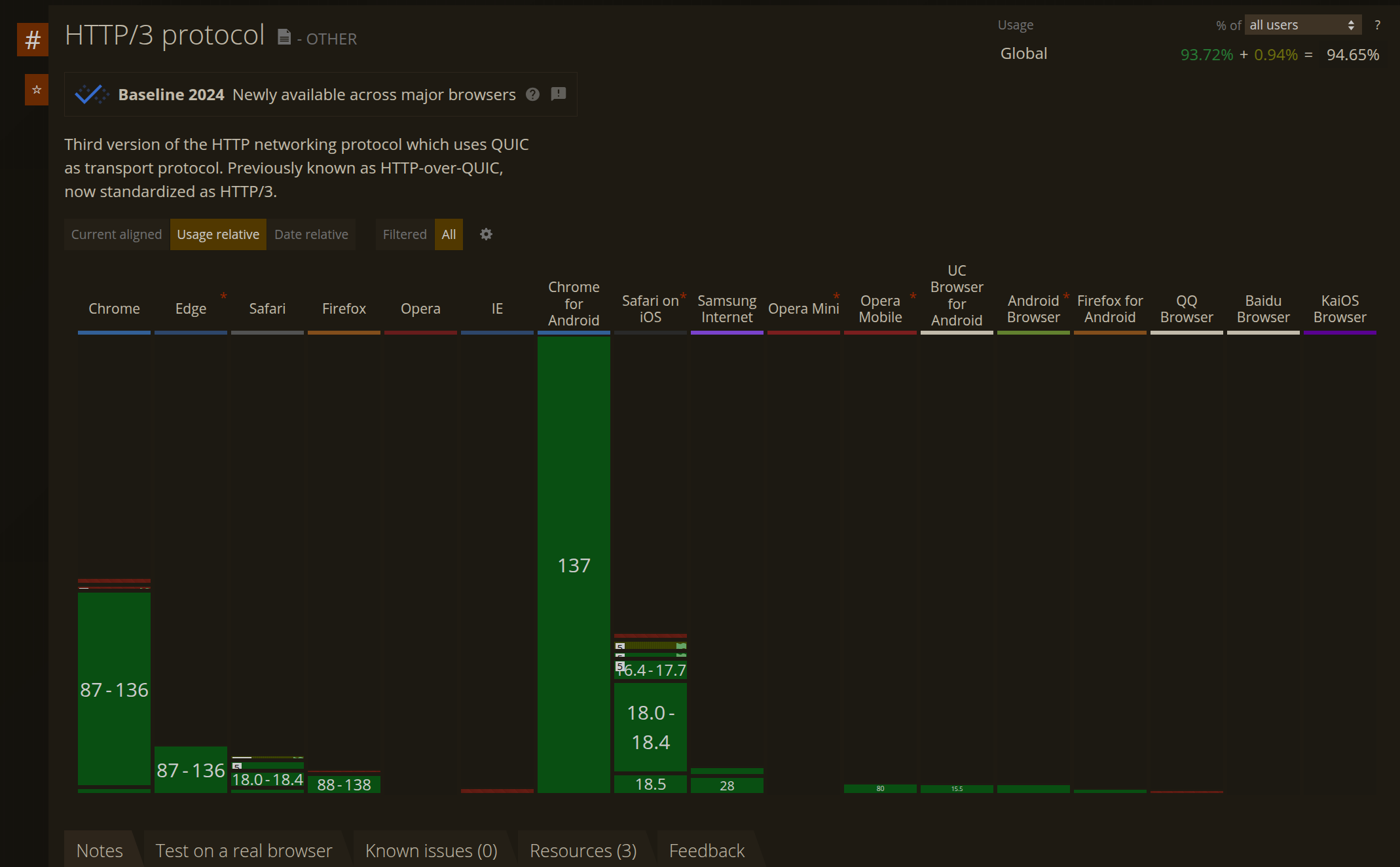Viewport: 1400px width, 867px height.
Task: Click Firefox for Android column header
Action: coord(1110,308)
